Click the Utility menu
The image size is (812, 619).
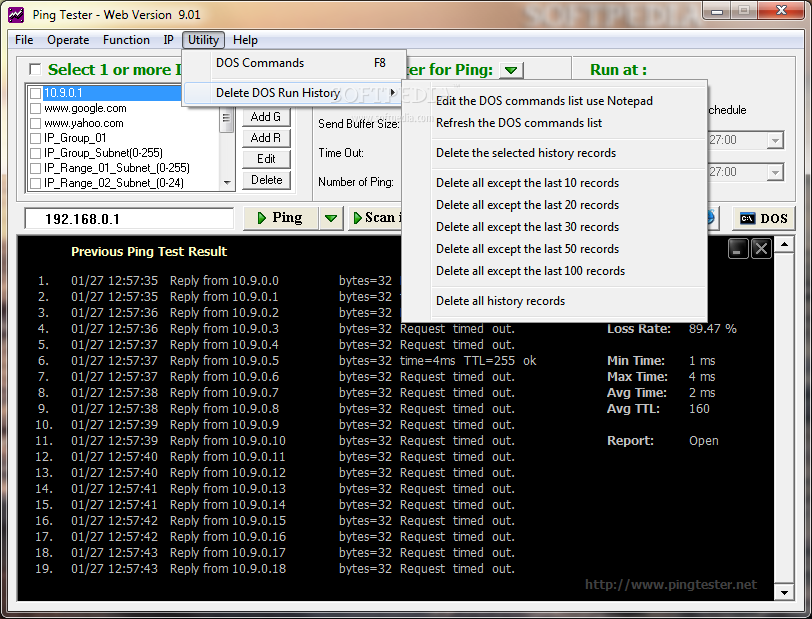(x=203, y=40)
